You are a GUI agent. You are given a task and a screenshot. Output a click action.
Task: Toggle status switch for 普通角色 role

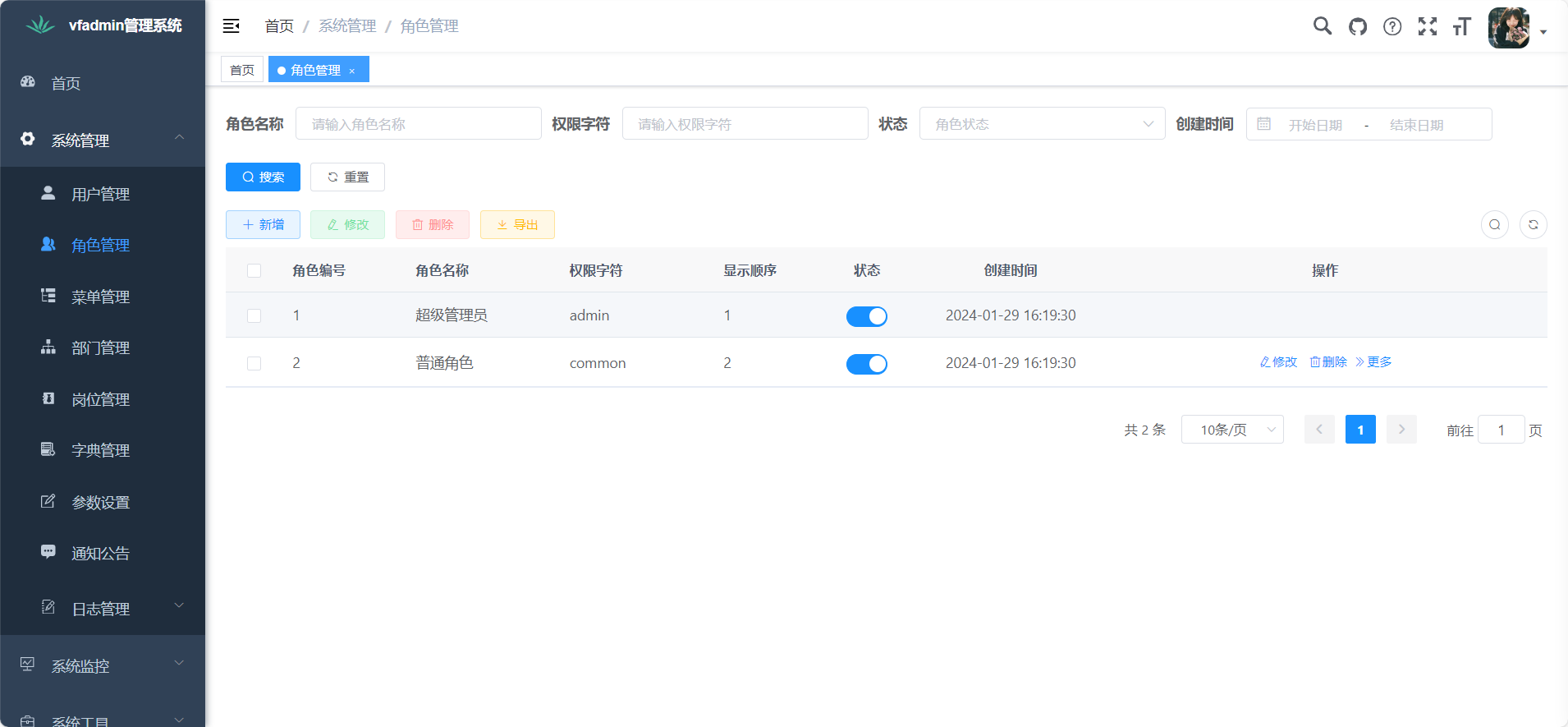[x=866, y=364]
